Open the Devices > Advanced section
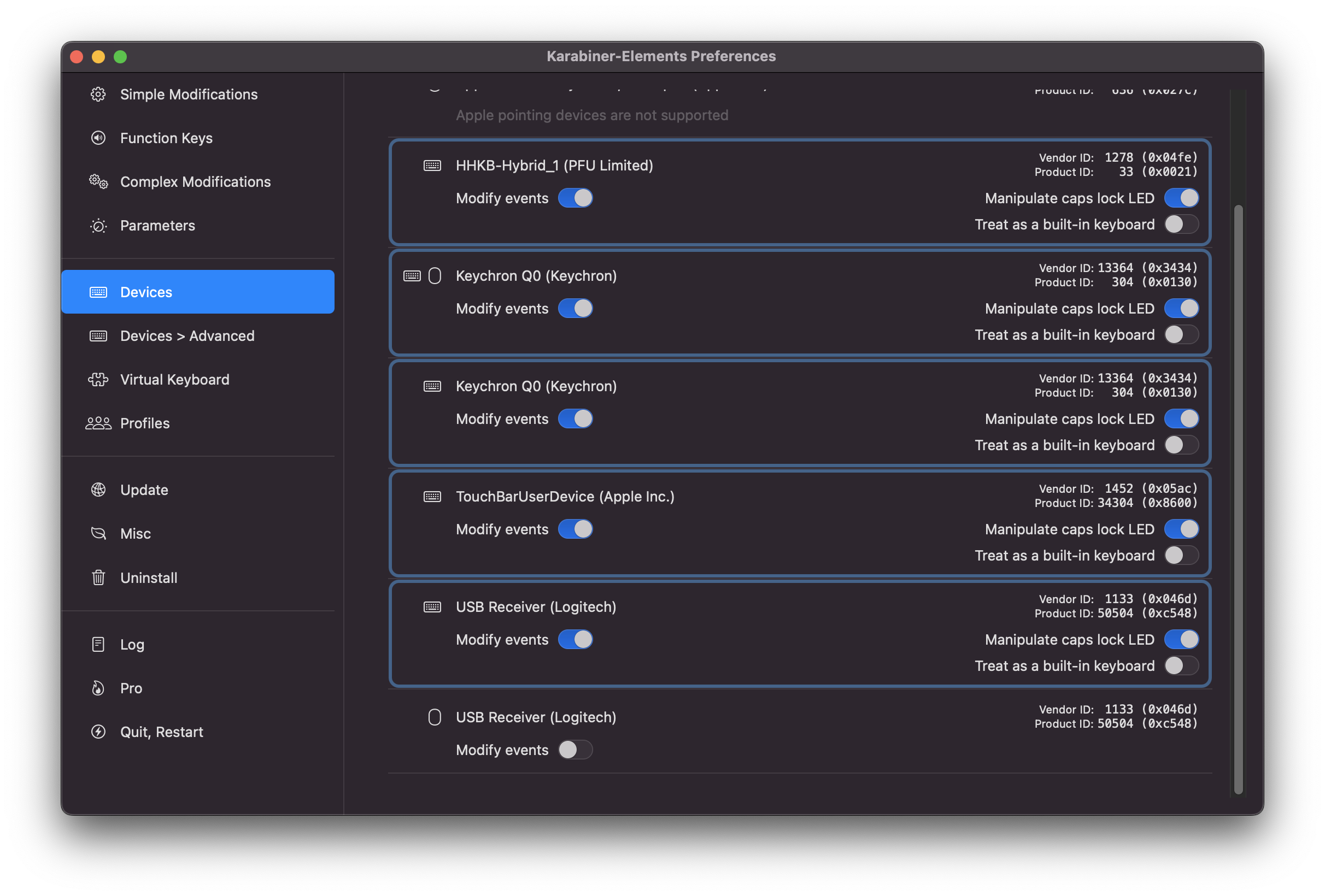This screenshot has height=896, width=1325. [x=187, y=335]
